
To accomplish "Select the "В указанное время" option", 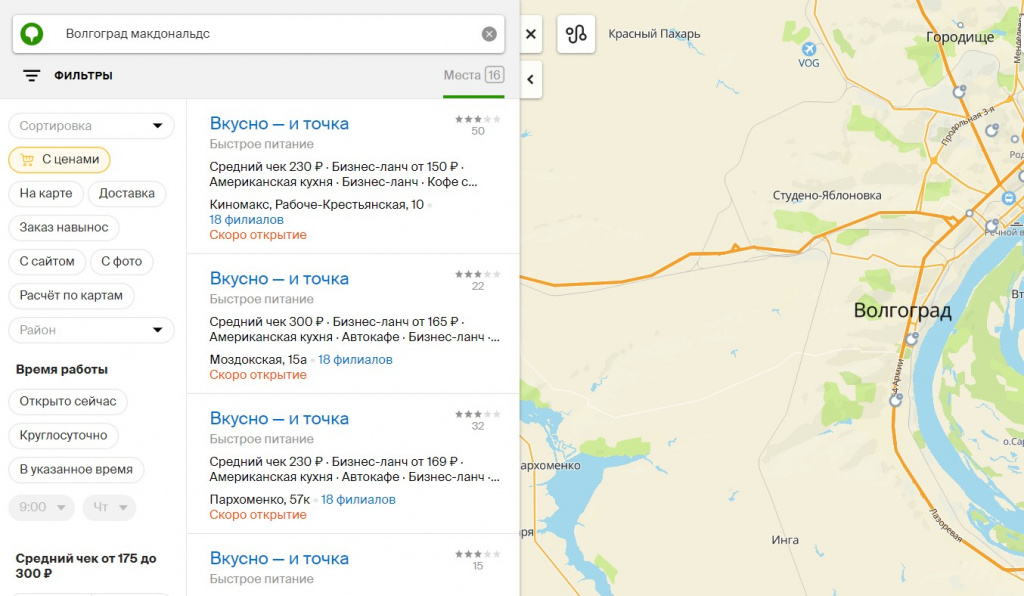I will (77, 470).
